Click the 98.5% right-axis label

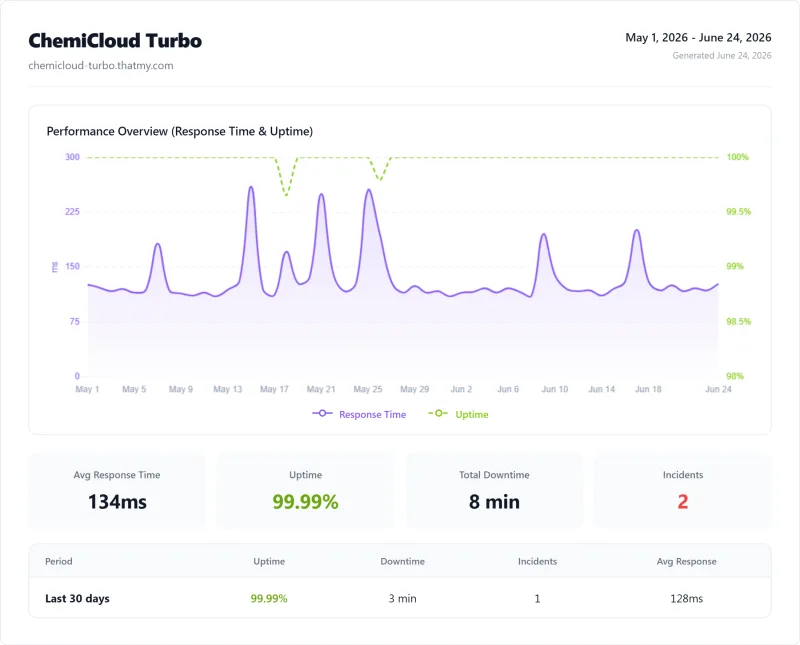point(738,321)
